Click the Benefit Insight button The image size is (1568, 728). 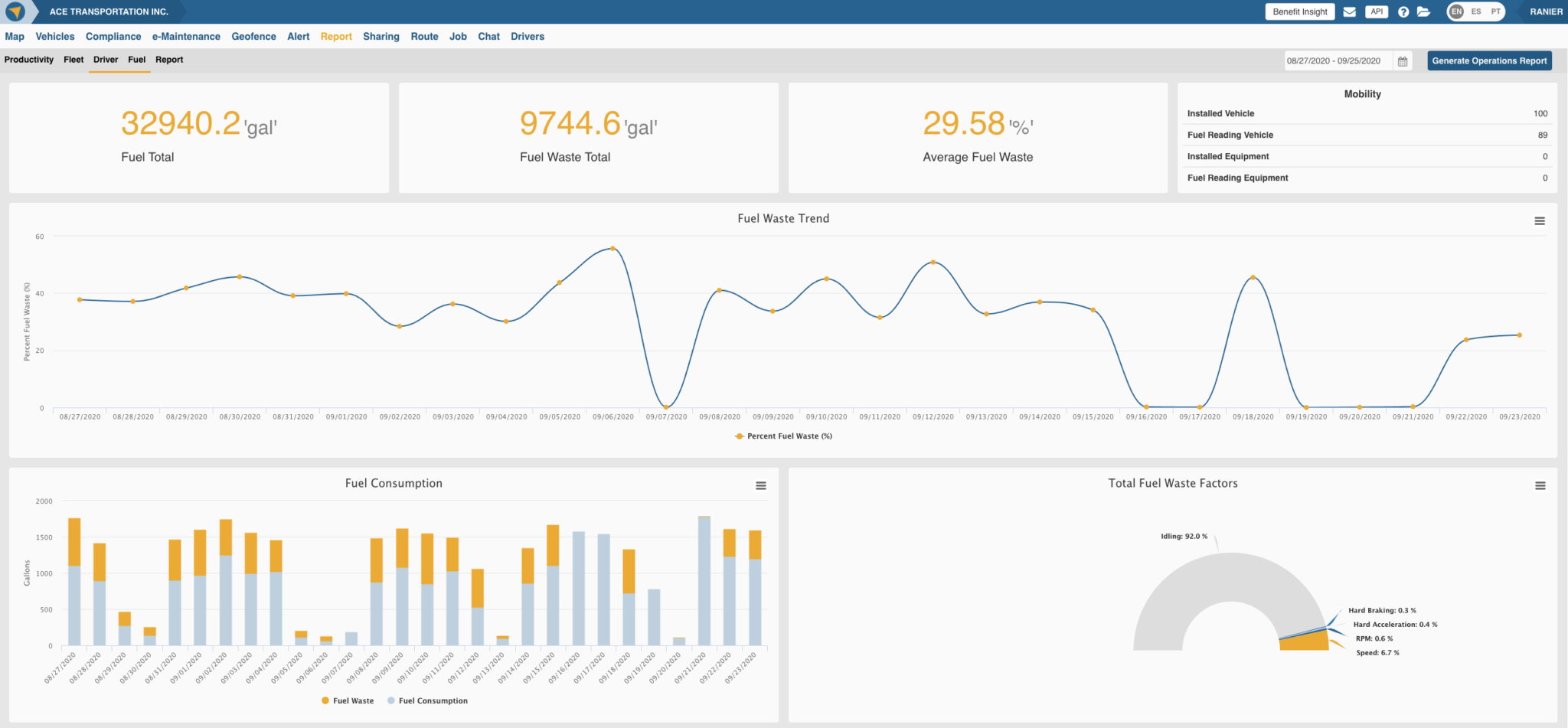1299,11
